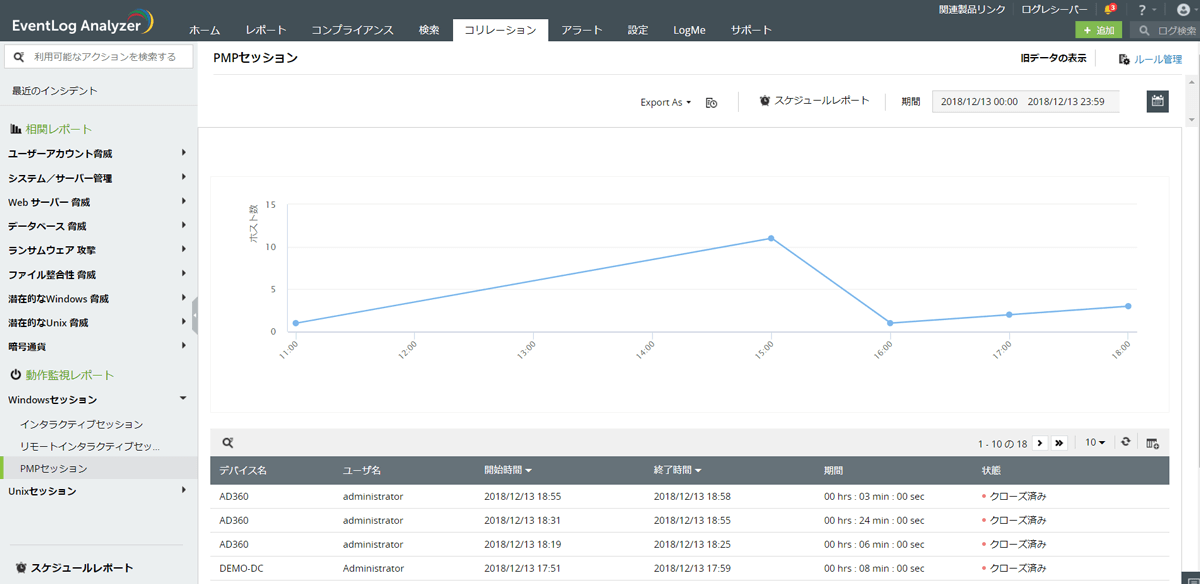The height and width of the screenshot is (584, 1200).
Task: Open the notifications bell with red badge
Action: pyautogui.click(x=1109, y=9)
